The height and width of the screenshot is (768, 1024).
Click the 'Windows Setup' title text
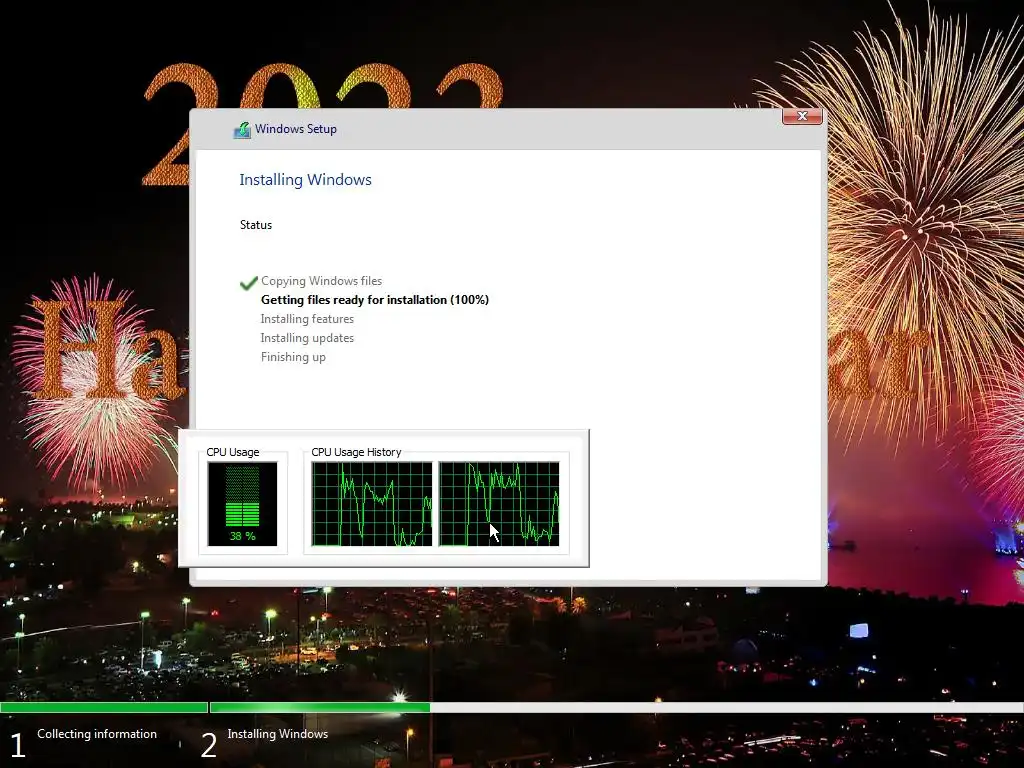click(x=296, y=129)
